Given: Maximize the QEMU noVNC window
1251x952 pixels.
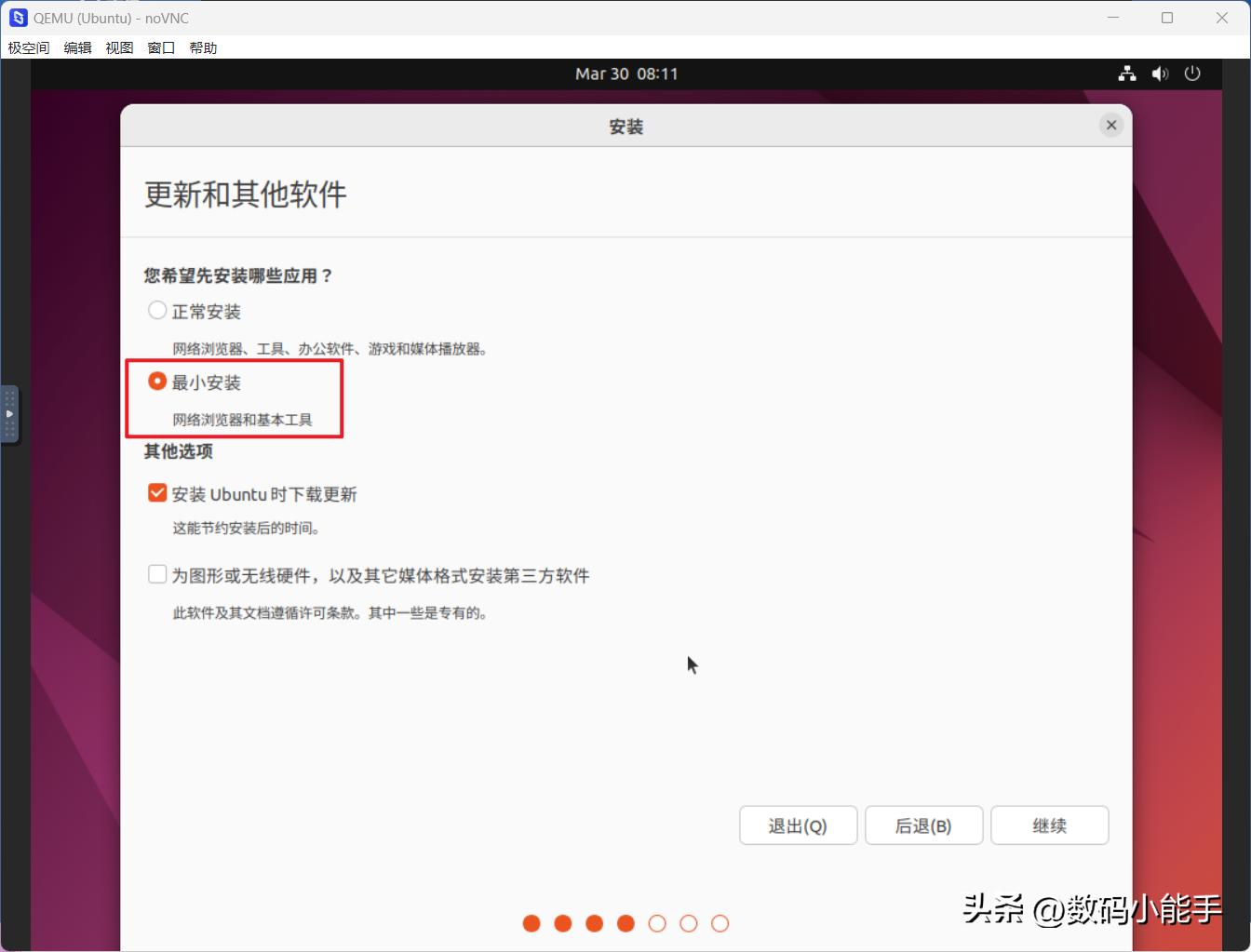Looking at the screenshot, I should point(1167,18).
